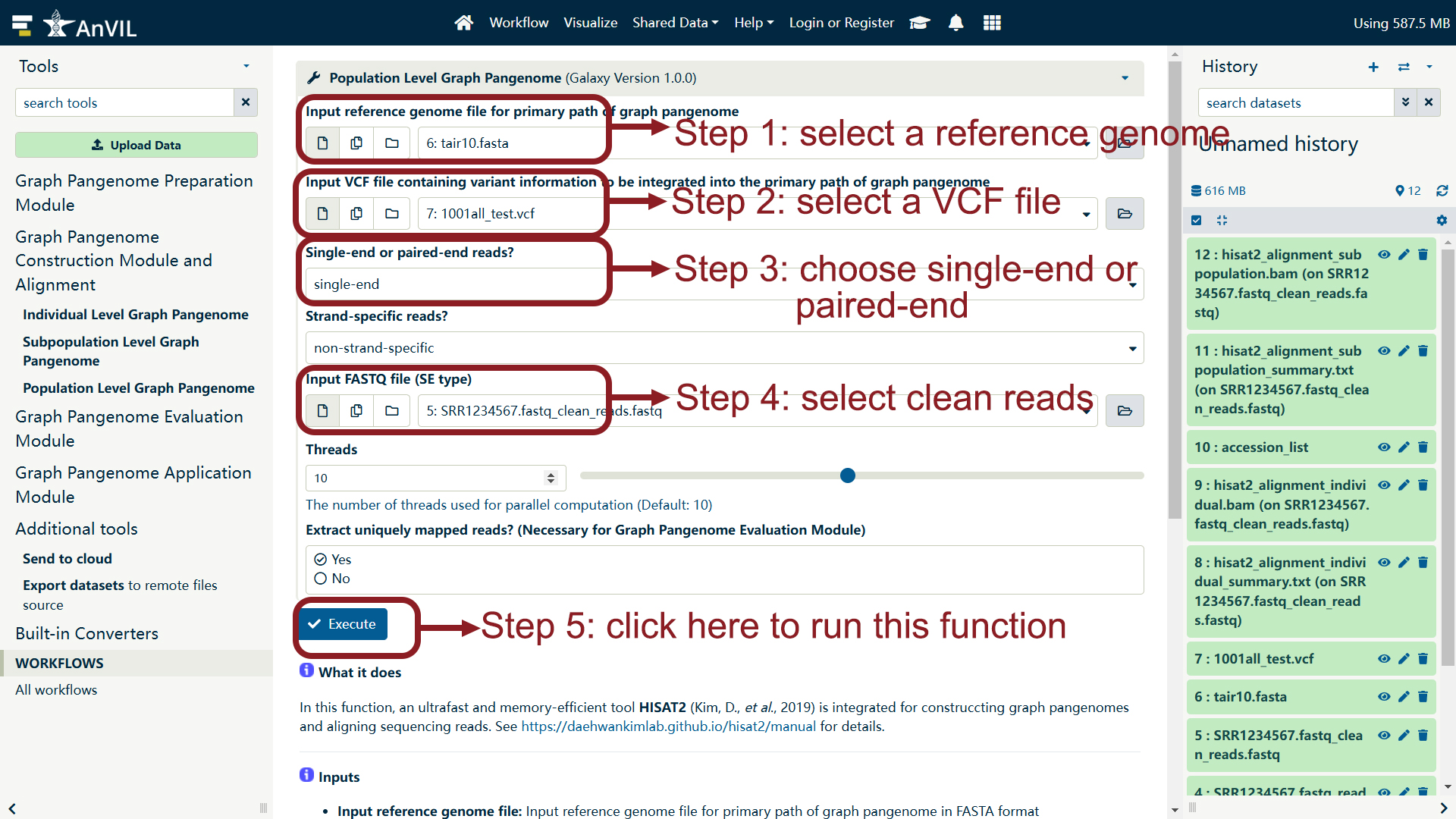1456x819 pixels.
Task: Refresh the history panel
Action: pos(1442,190)
